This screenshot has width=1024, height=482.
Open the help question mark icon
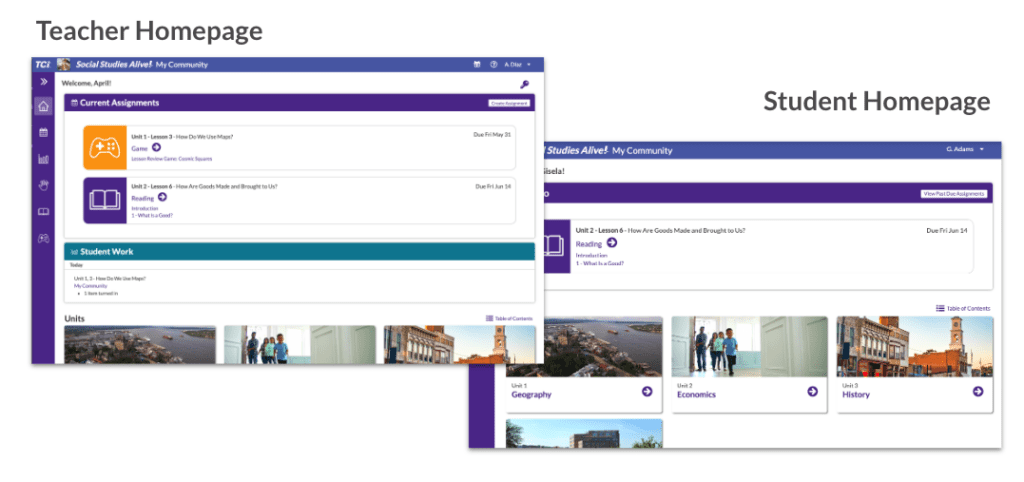coord(494,65)
